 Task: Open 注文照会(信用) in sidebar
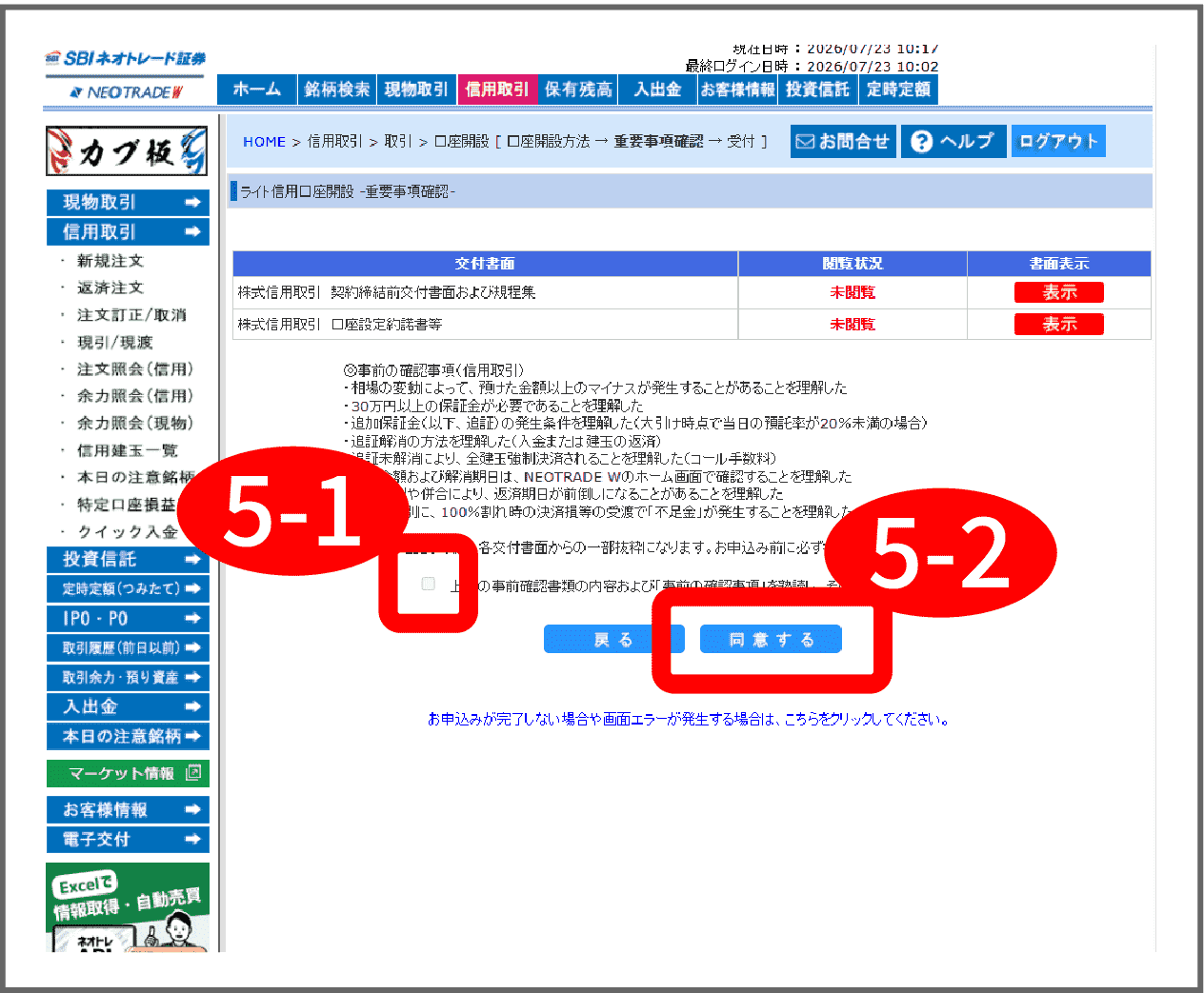[135, 369]
